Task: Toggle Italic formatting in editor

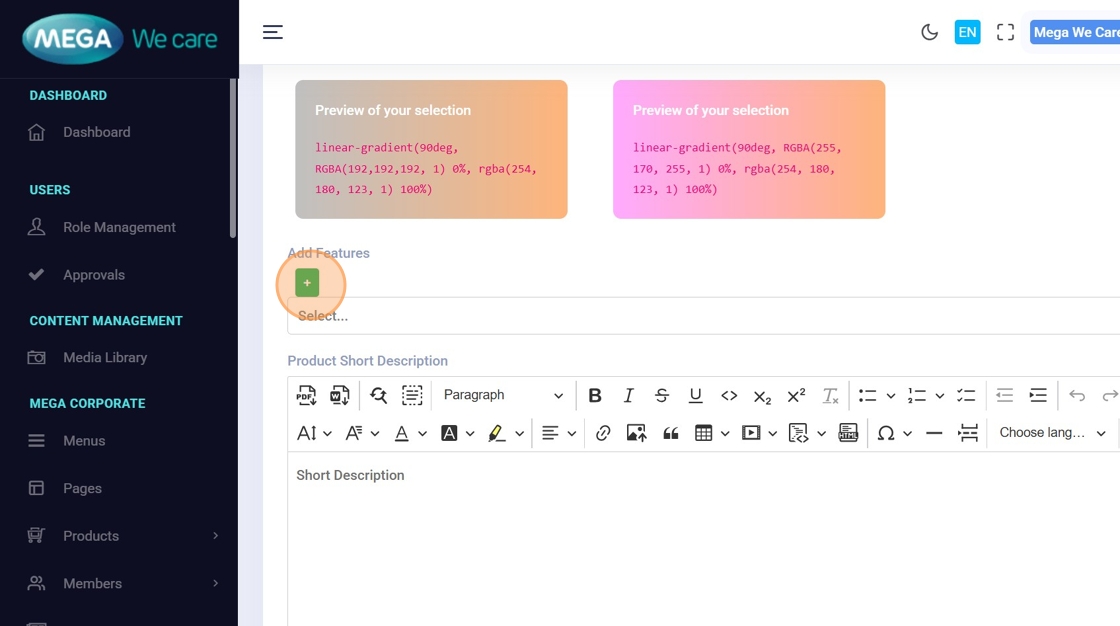Action: pyautogui.click(x=628, y=396)
